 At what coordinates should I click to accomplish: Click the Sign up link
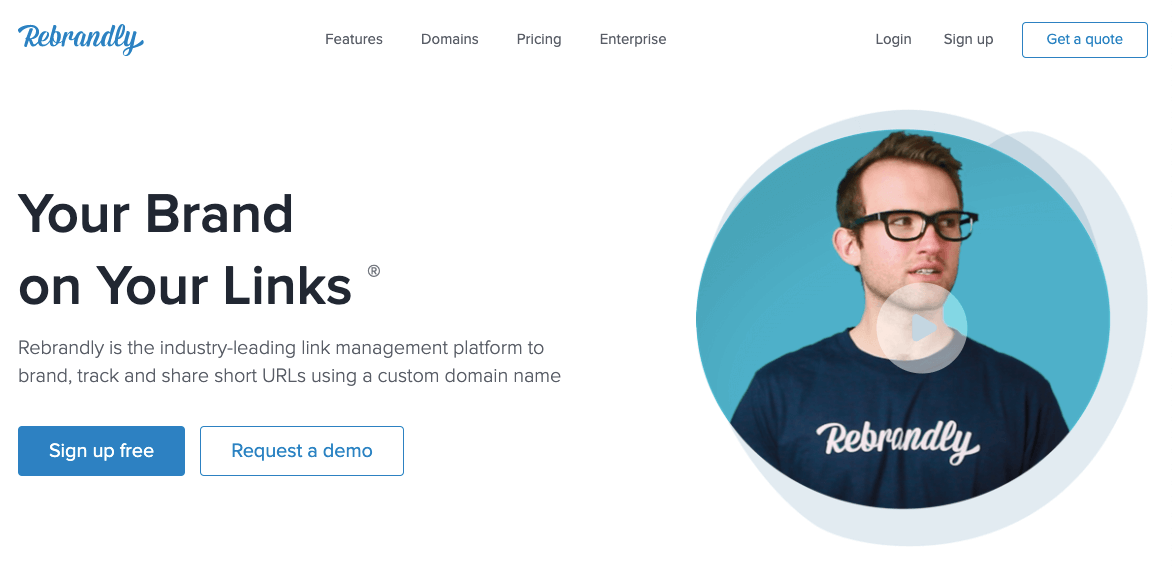tap(967, 39)
